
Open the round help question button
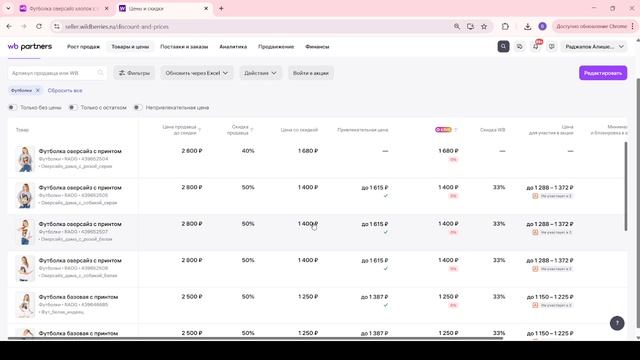[x=617, y=323]
